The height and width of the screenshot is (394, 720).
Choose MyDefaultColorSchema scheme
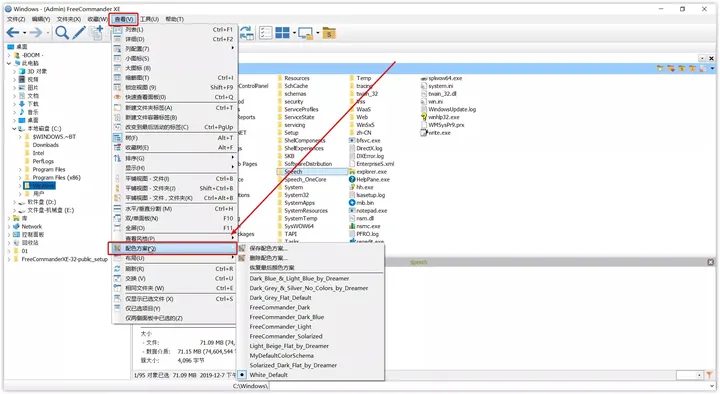(281, 355)
